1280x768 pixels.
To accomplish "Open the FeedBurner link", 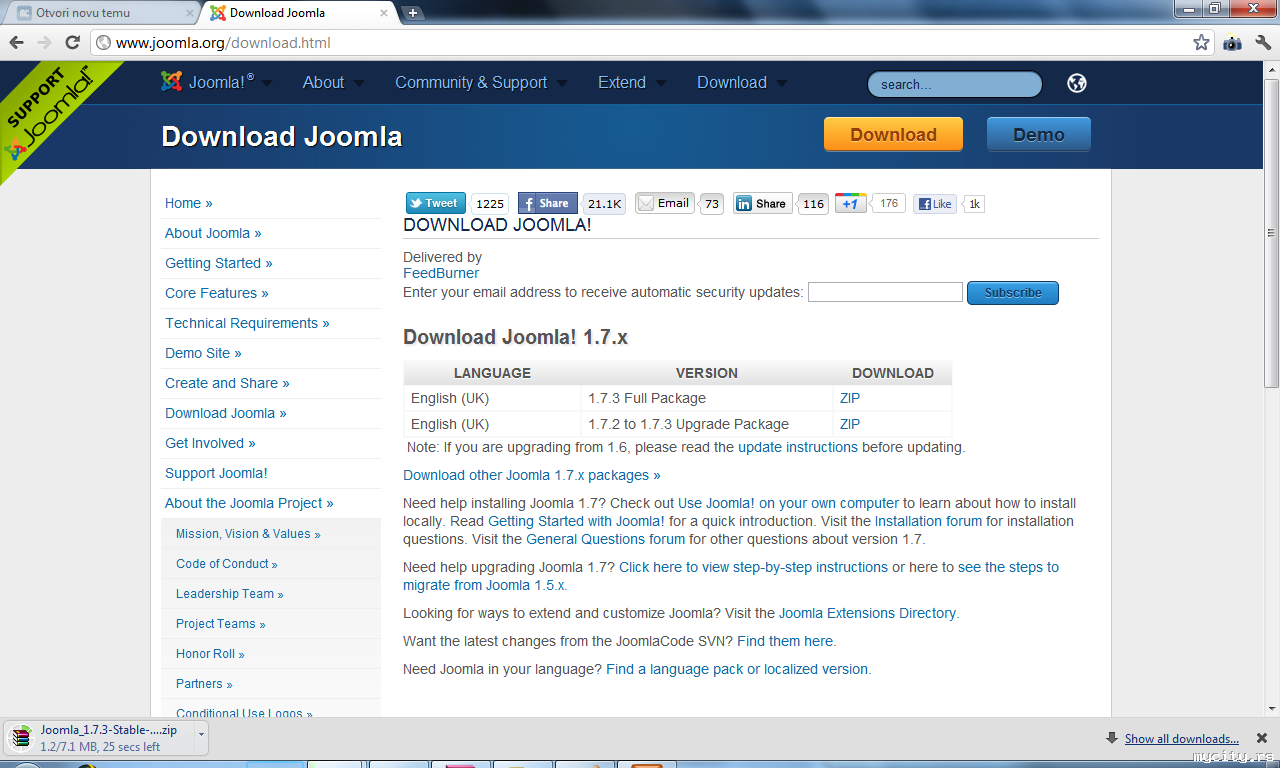I will [441, 273].
